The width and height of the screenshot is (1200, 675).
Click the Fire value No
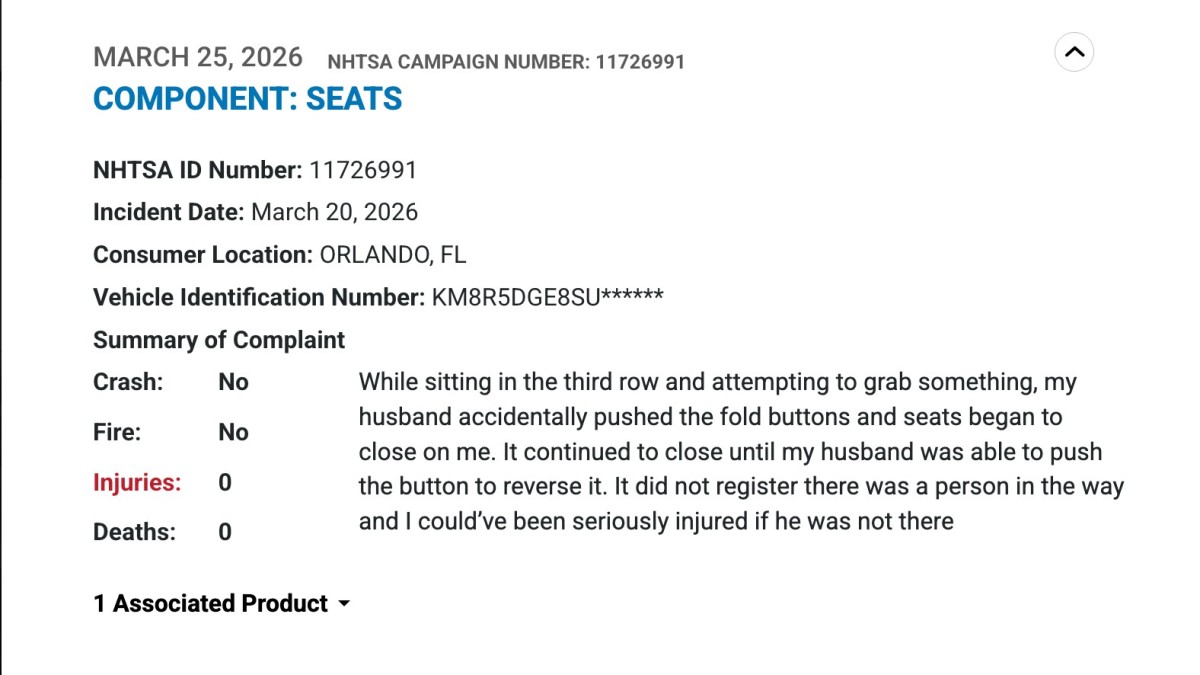pos(233,432)
